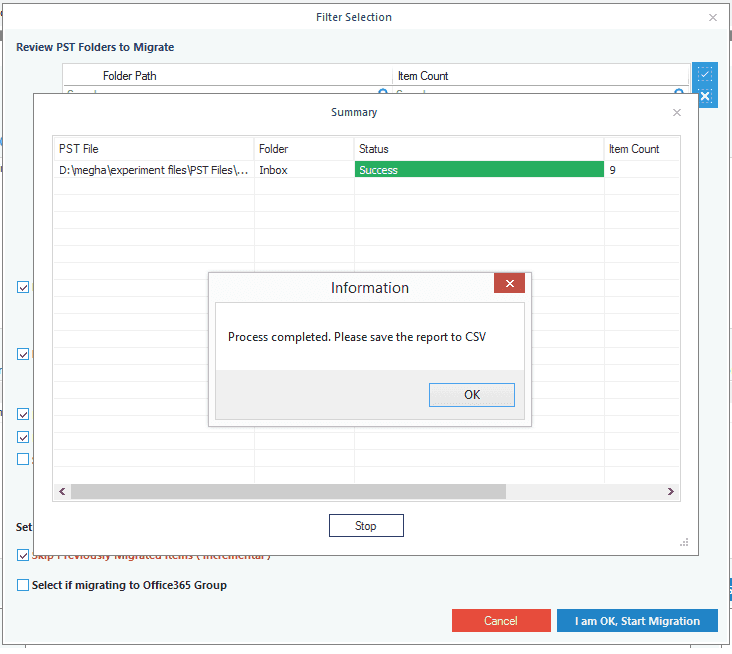
Task: Click the item count value 9
Action: pos(612,170)
